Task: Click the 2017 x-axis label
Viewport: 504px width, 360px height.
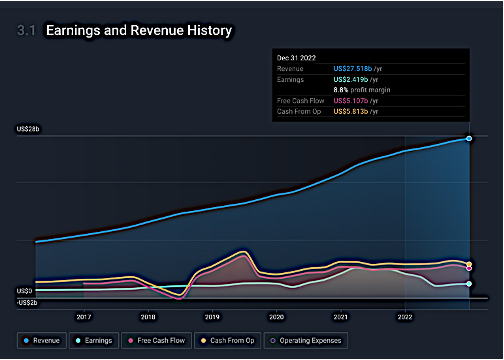Action: [84, 317]
